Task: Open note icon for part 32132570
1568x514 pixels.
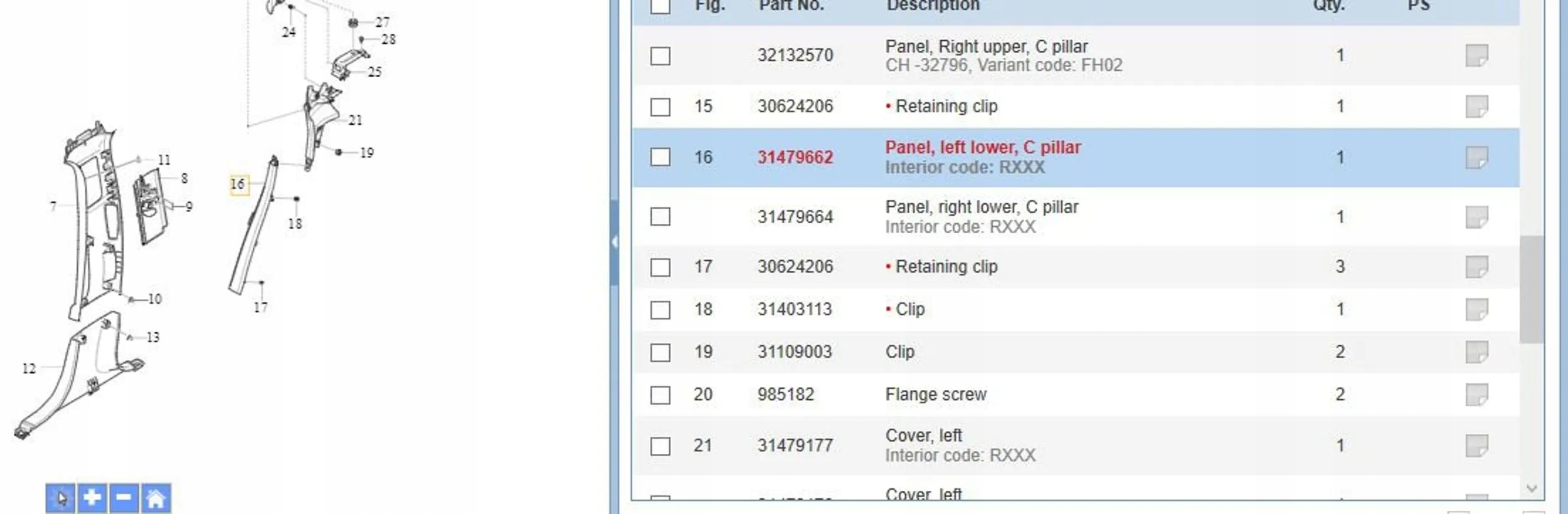Action: pyautogui.click(x=1476, y=55)
